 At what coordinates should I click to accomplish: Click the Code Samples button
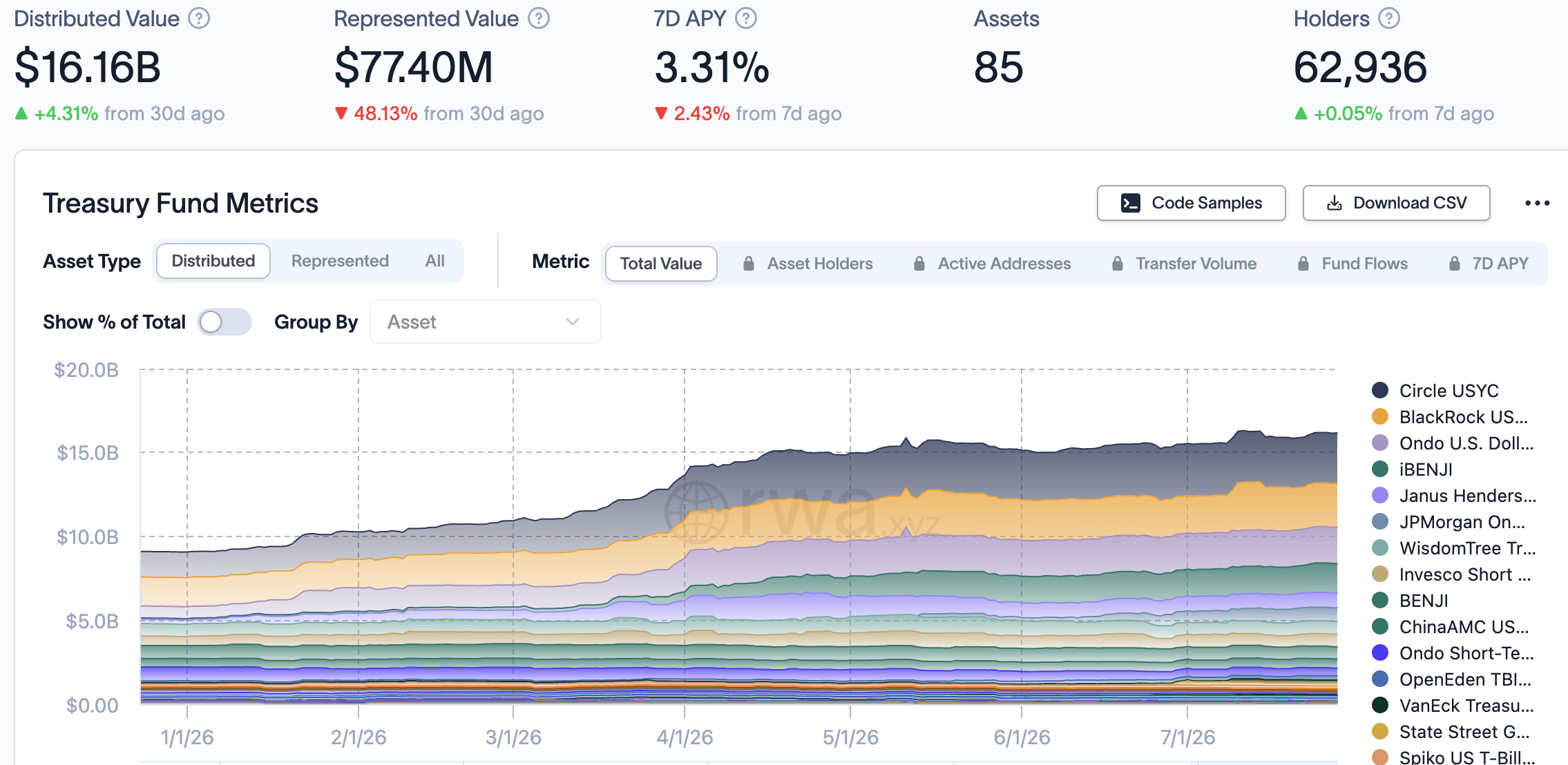[1192, 203]
